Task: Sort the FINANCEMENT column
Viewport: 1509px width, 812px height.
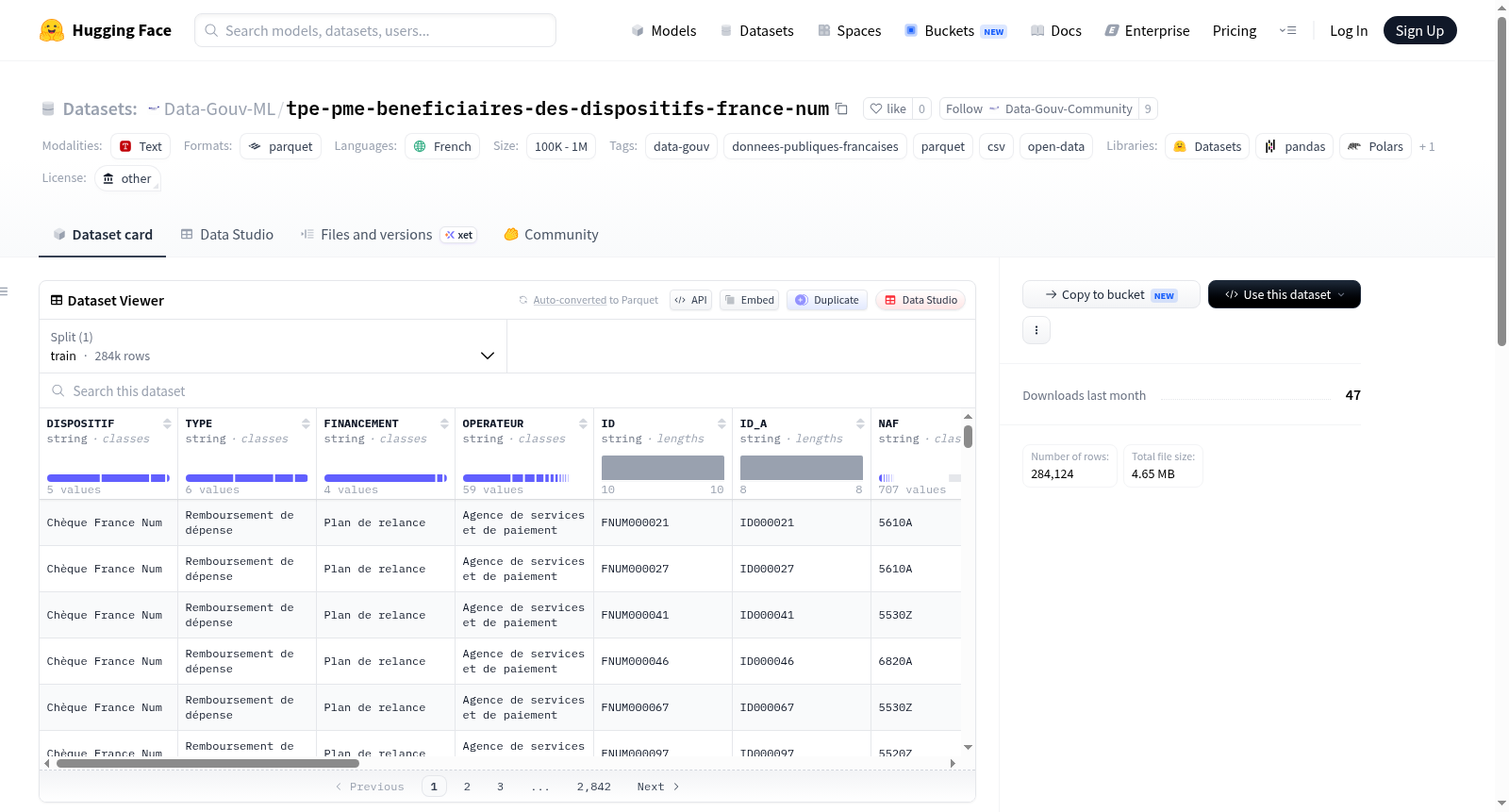Action: tap(444, 424)
